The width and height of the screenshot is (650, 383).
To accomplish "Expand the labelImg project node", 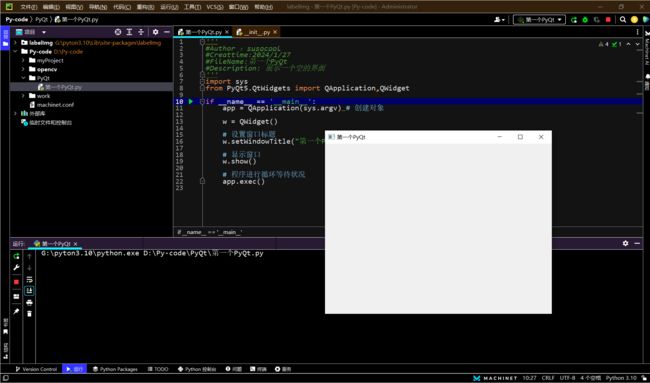I will (x=15, y=43).
